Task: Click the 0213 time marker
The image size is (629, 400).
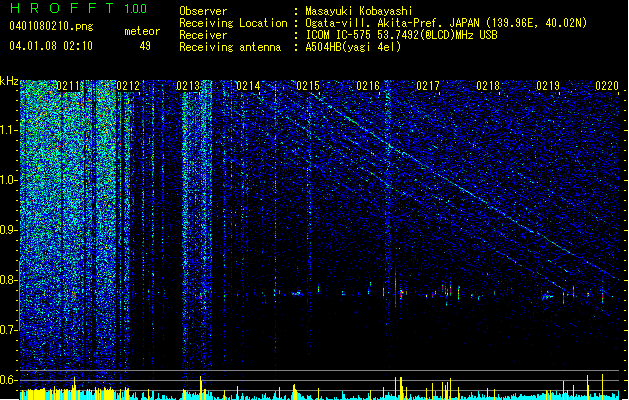Action: (188, 86)
